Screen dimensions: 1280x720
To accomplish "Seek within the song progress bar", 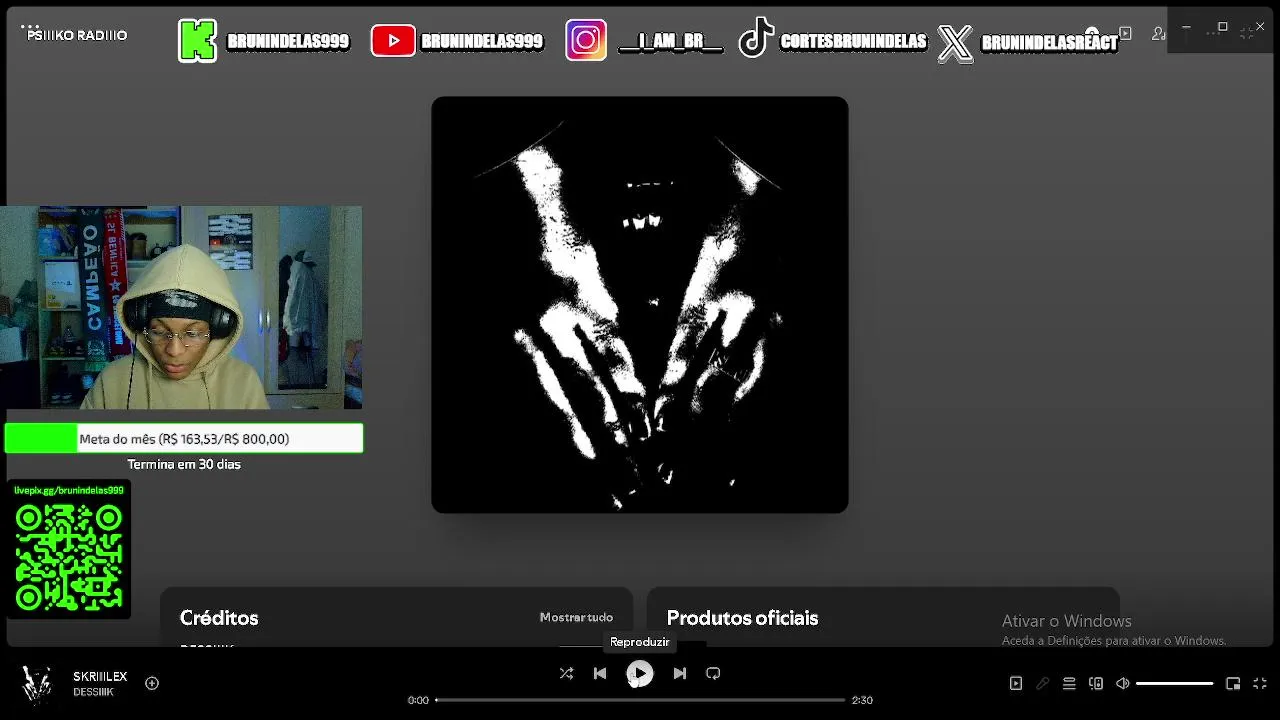I will tap(640, 700).
